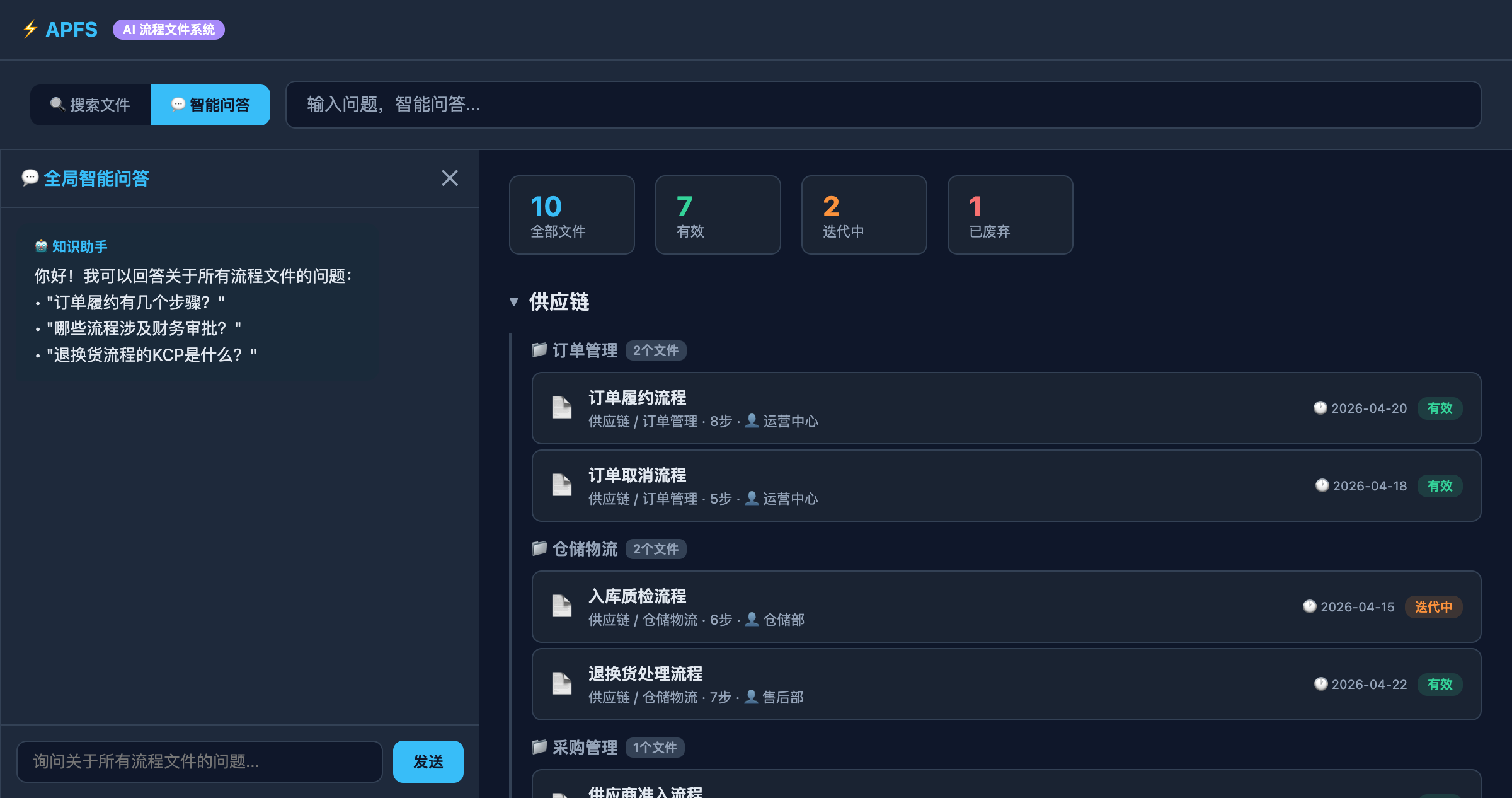Click the robot icon beside 知识助手
The image size is (1512, 798).
coord(40,246)
